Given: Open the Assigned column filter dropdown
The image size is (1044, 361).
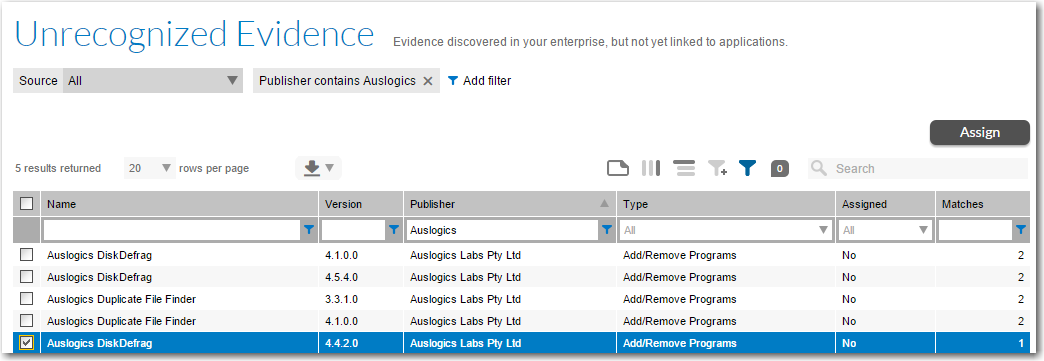Looking at the screenshot, I should (886, 230).
